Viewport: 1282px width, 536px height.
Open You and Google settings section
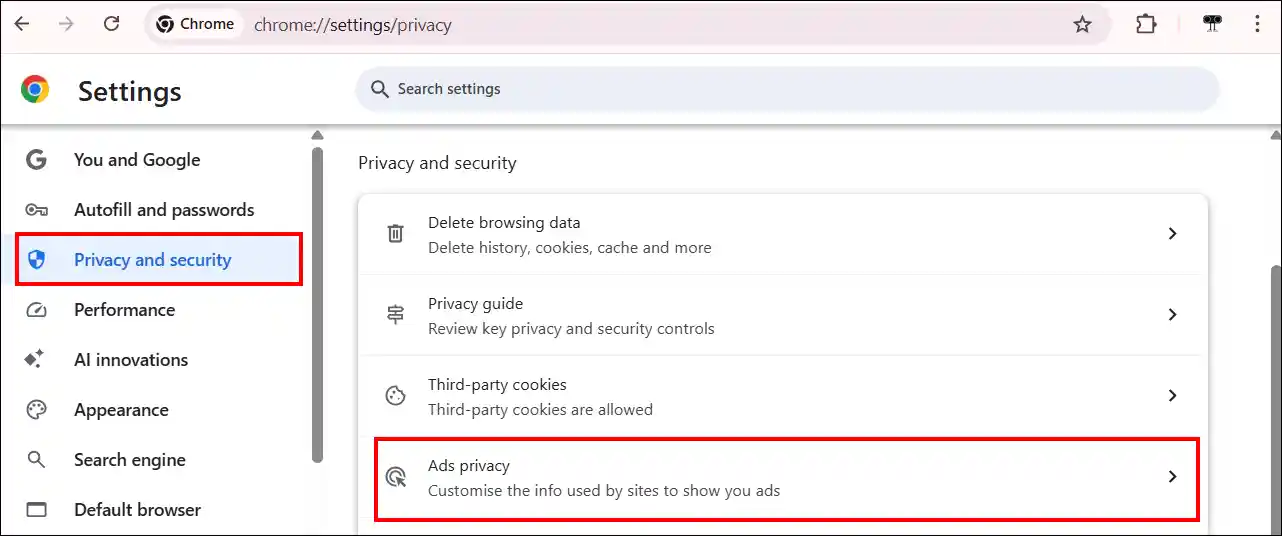point(137,160)
